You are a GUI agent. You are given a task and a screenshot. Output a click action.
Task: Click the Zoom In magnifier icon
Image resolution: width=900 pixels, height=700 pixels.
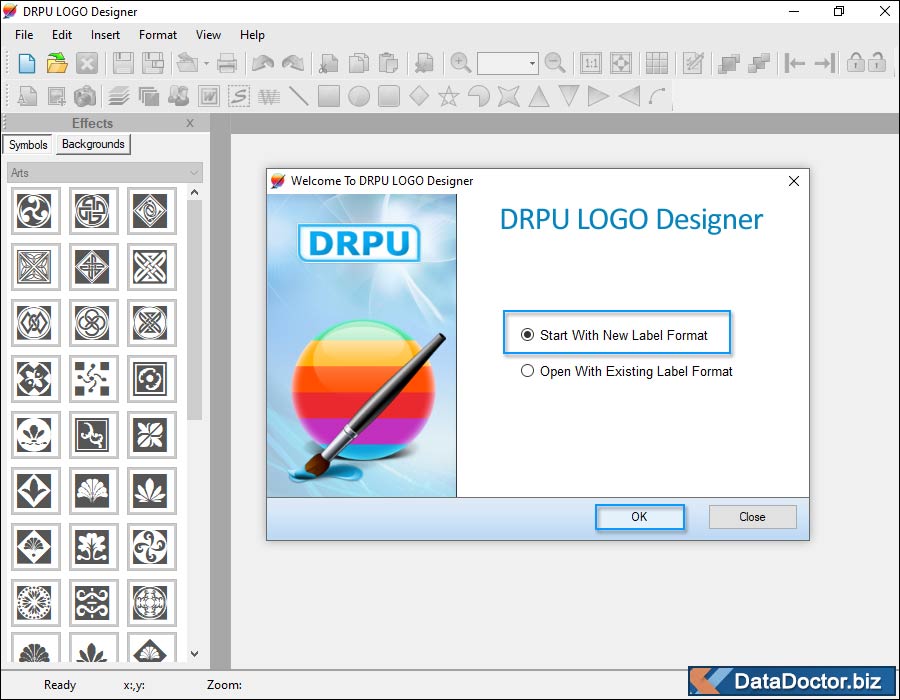tap(460, 63)
